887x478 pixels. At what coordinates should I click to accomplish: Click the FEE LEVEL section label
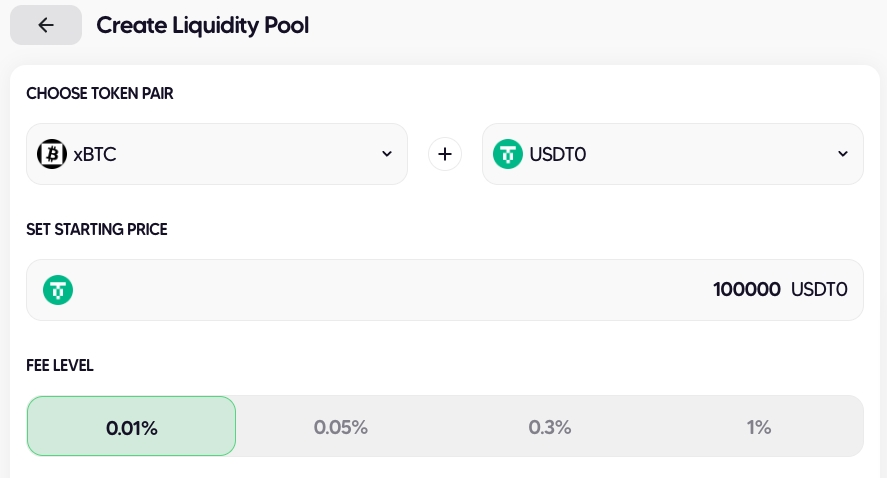pyautogui.click(x=60, y=366)
